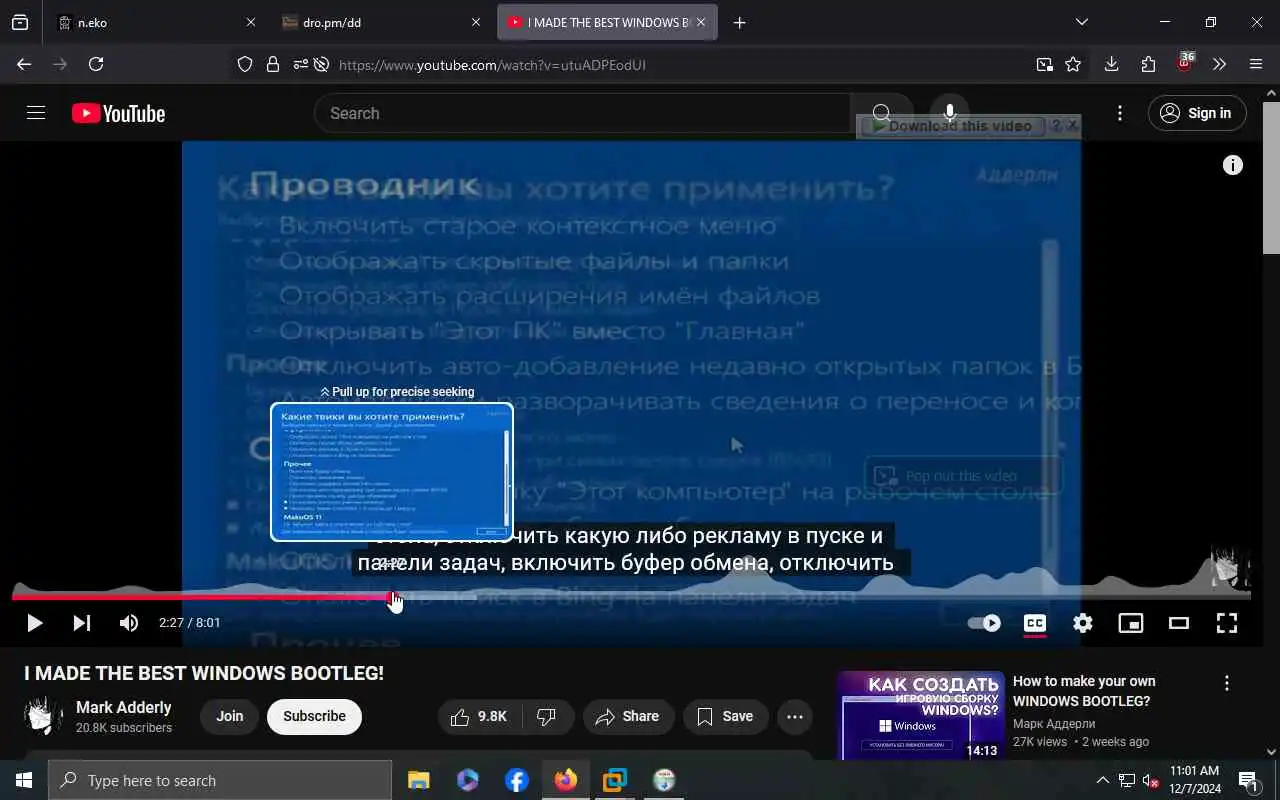
Task: Toggle closed captions CC button
Action: pos(1035,623)
